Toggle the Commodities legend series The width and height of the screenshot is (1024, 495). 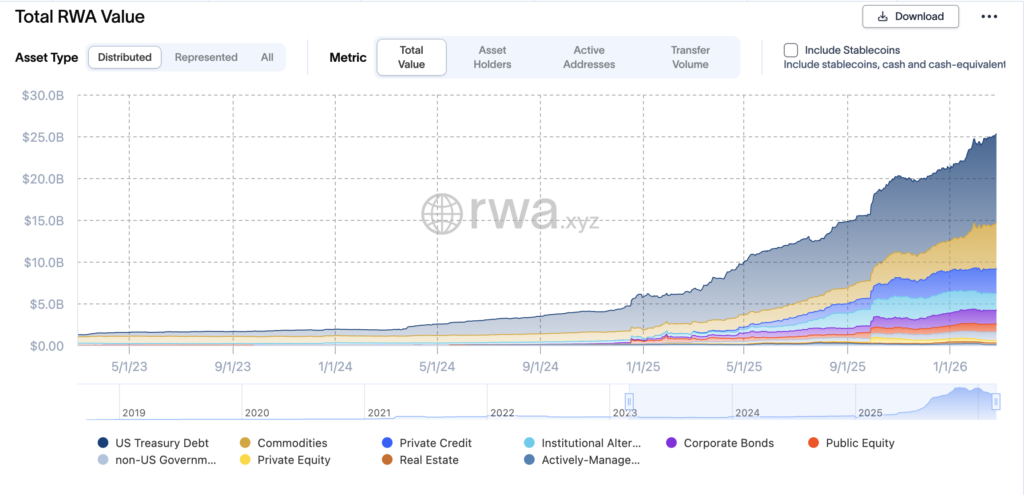click(x=245, y=443)
